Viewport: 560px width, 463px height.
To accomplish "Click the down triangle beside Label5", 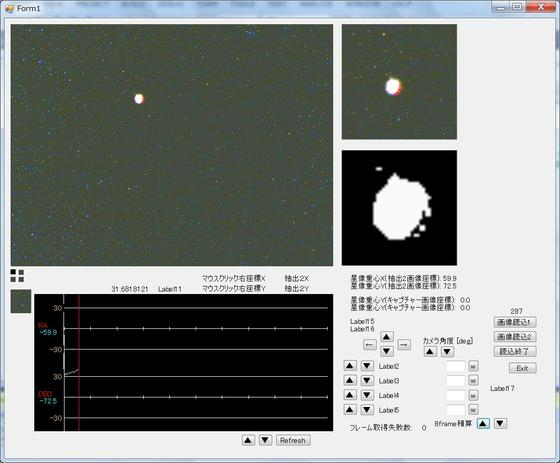I will (367, 409).
